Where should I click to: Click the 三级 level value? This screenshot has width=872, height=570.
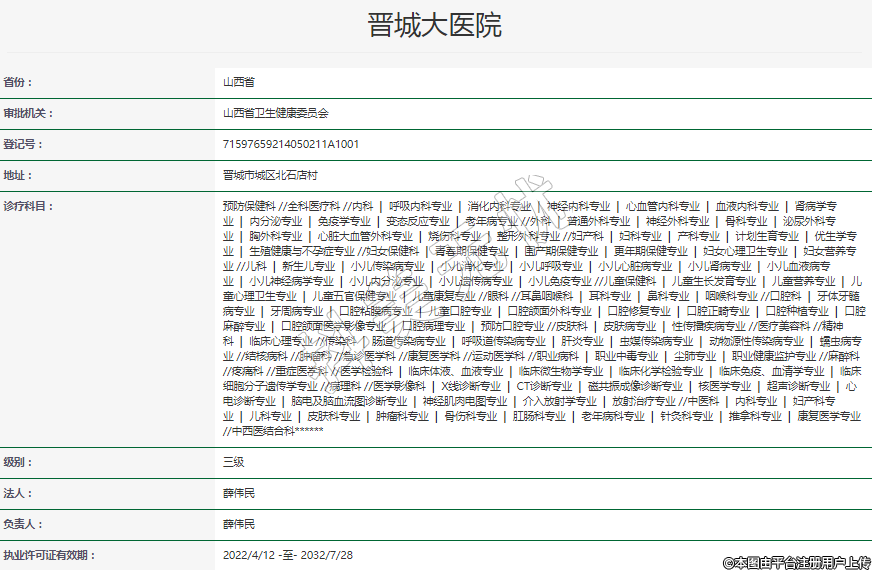coord(233,462)
